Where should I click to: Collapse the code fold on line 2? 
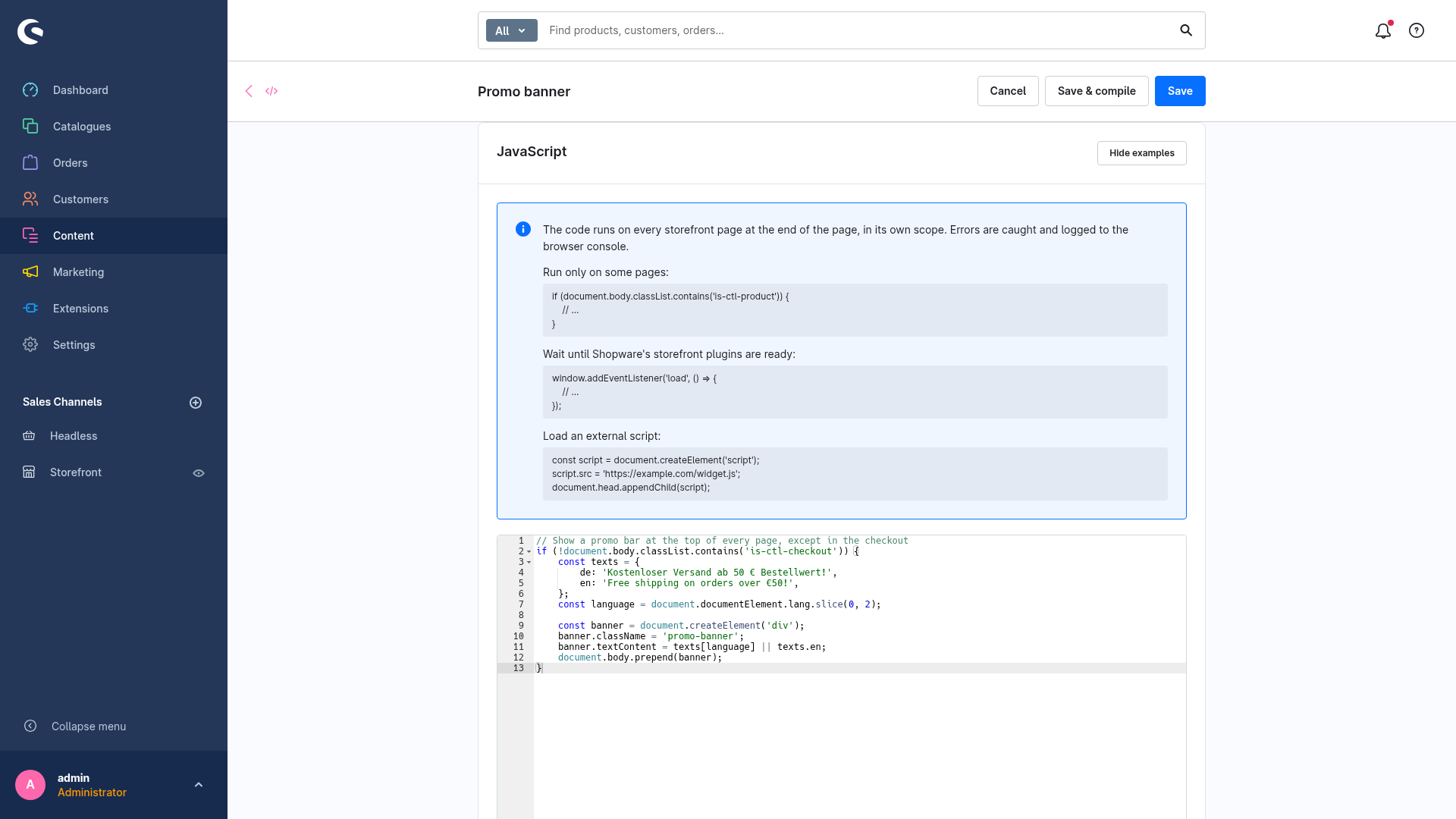pyautogui.click(x=529, y=551)
